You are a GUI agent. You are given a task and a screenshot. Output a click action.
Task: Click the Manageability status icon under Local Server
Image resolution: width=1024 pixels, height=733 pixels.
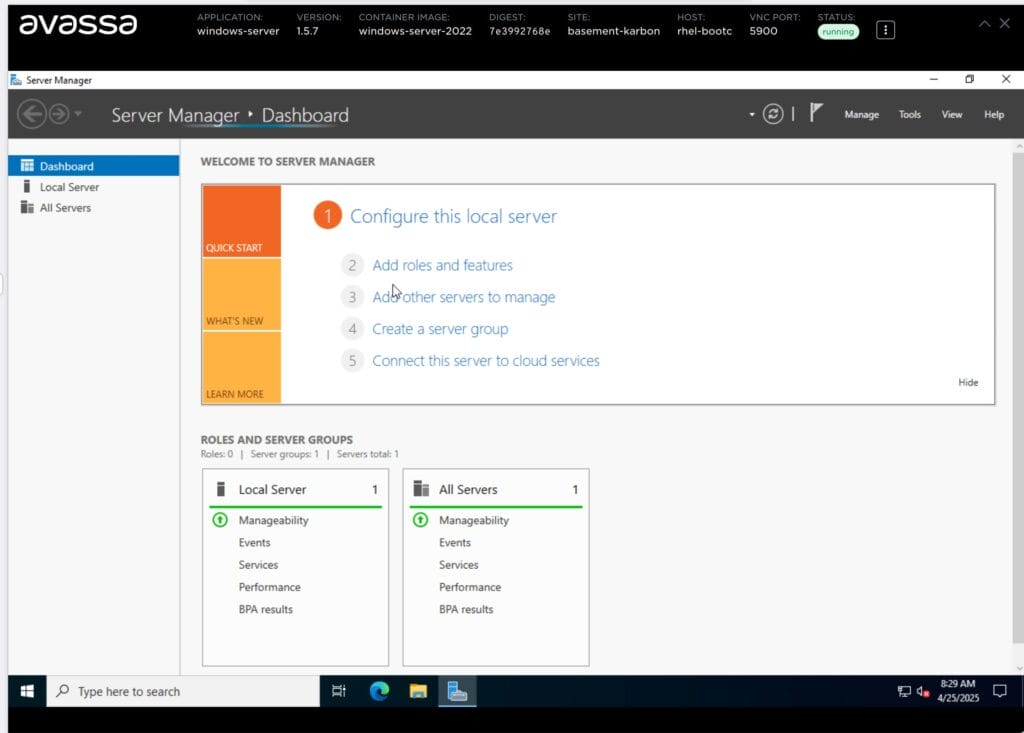[222, 520]
